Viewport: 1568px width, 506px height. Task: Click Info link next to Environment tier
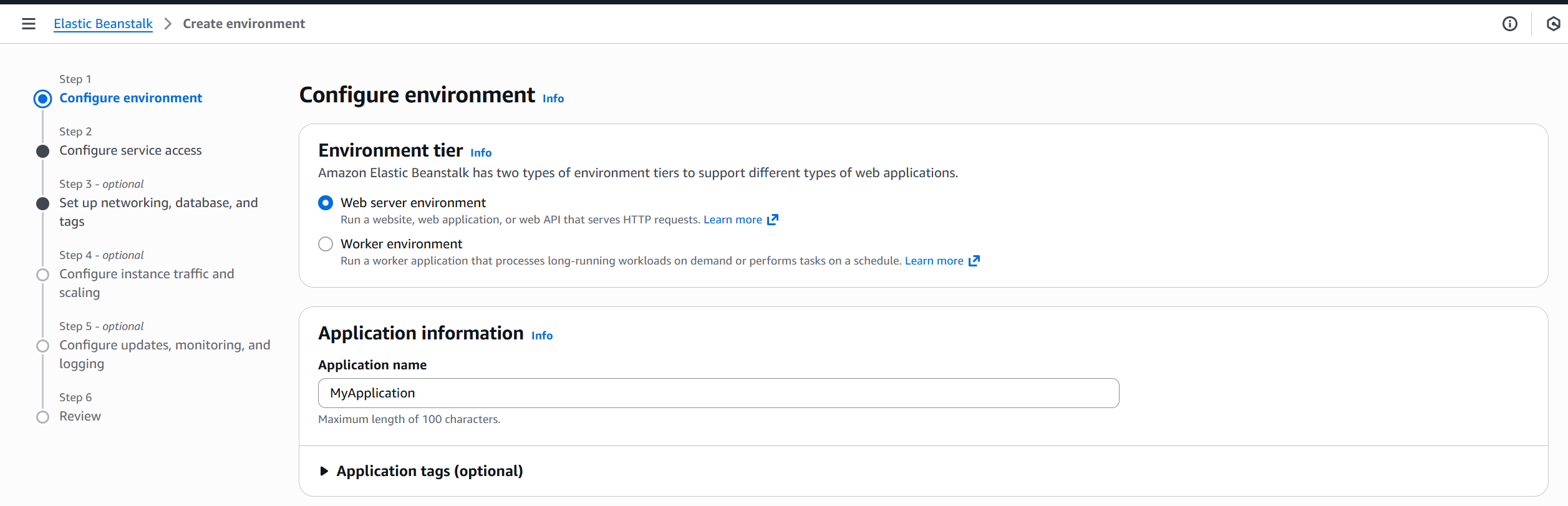click(480, 153)
